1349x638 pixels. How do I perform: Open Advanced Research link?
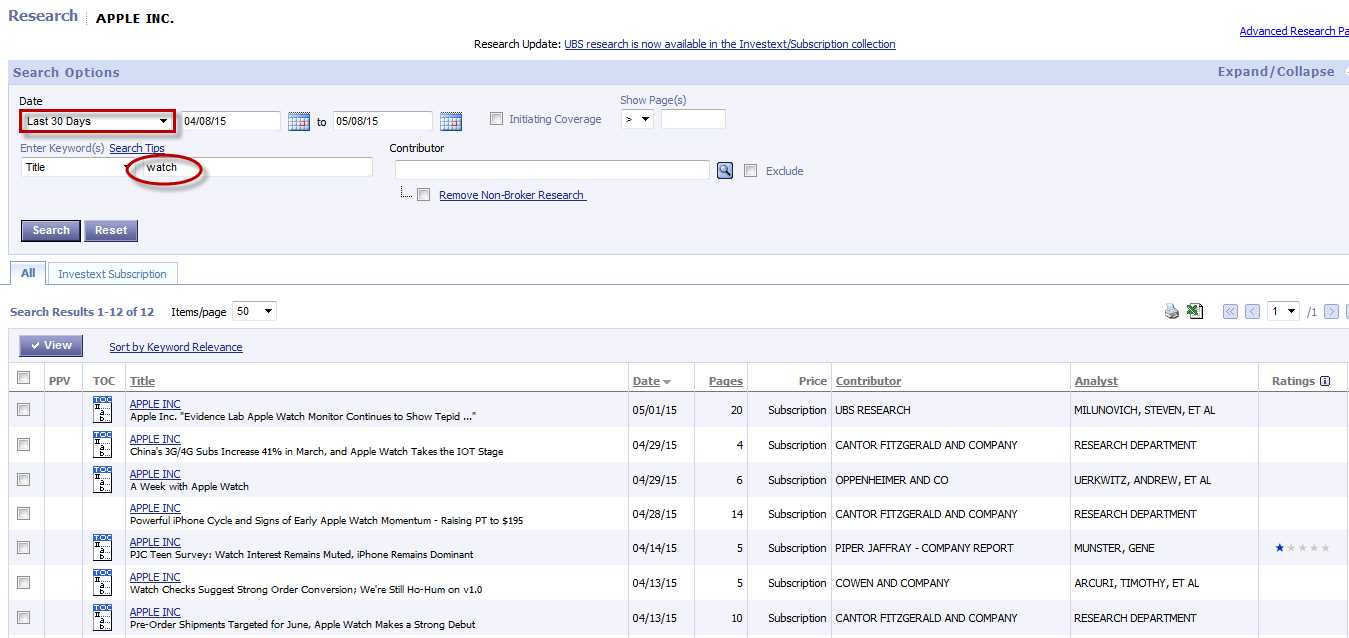pyautogui.click(x=1294, y=31)
